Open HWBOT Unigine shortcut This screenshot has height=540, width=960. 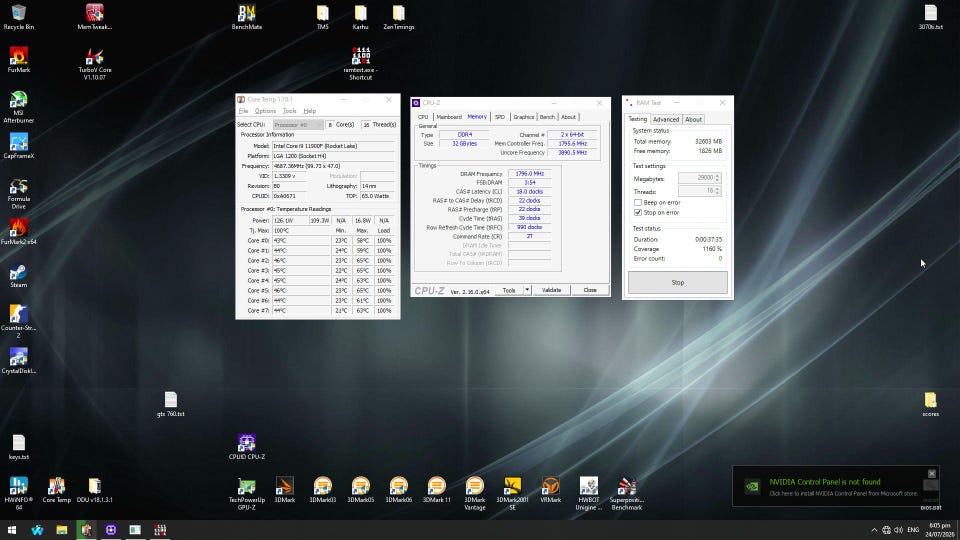click(x=588, y=493)
